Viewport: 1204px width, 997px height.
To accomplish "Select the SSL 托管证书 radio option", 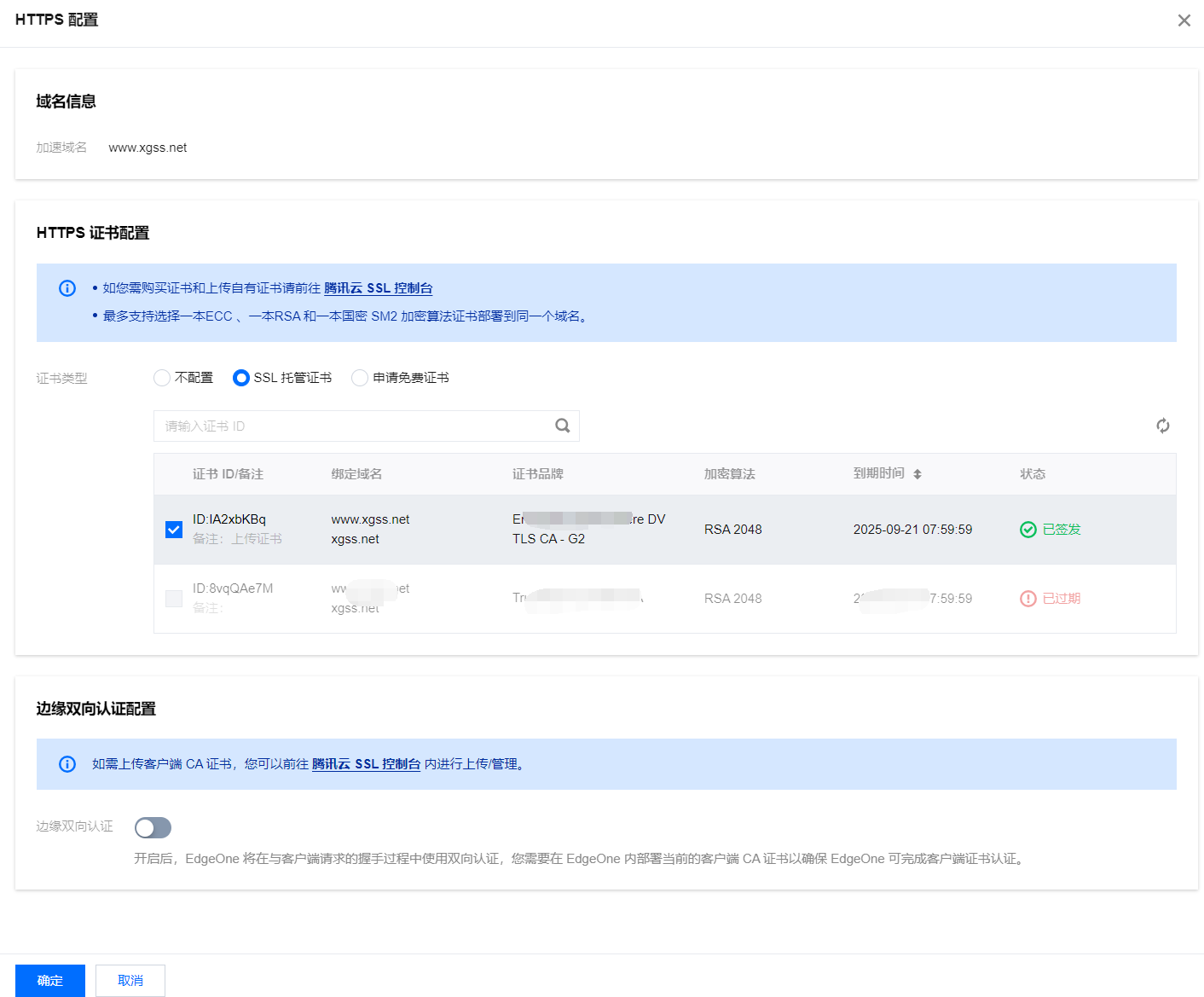I will [x=241, y=378].
